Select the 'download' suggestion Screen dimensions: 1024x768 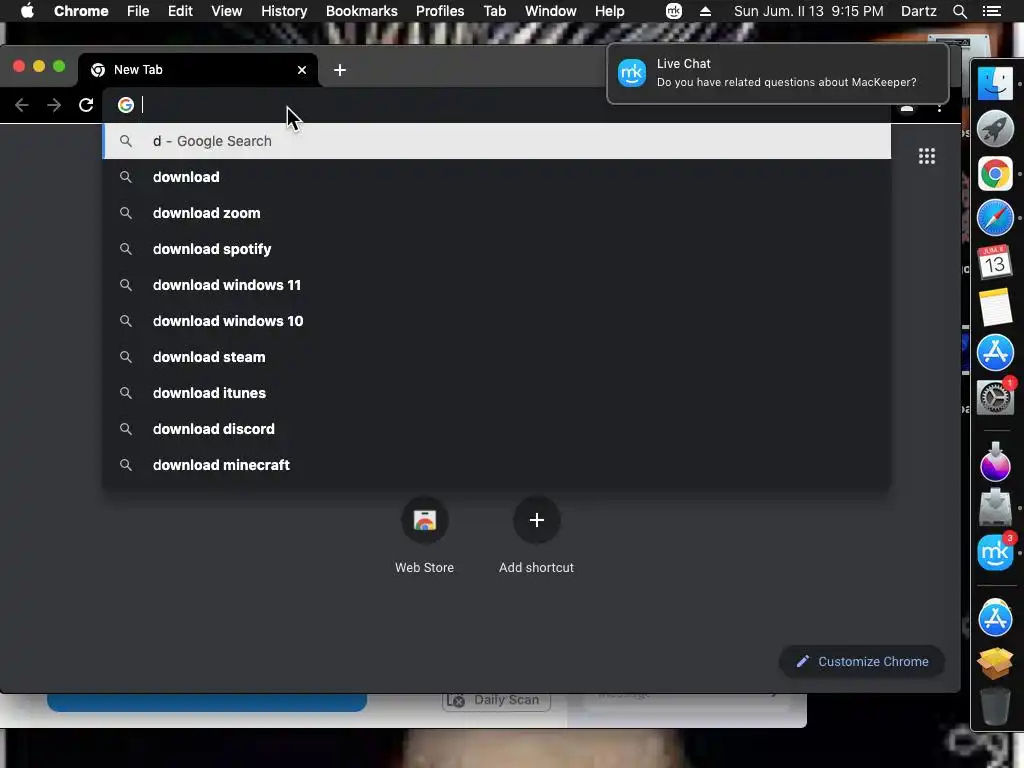click(x=496, y=177)
